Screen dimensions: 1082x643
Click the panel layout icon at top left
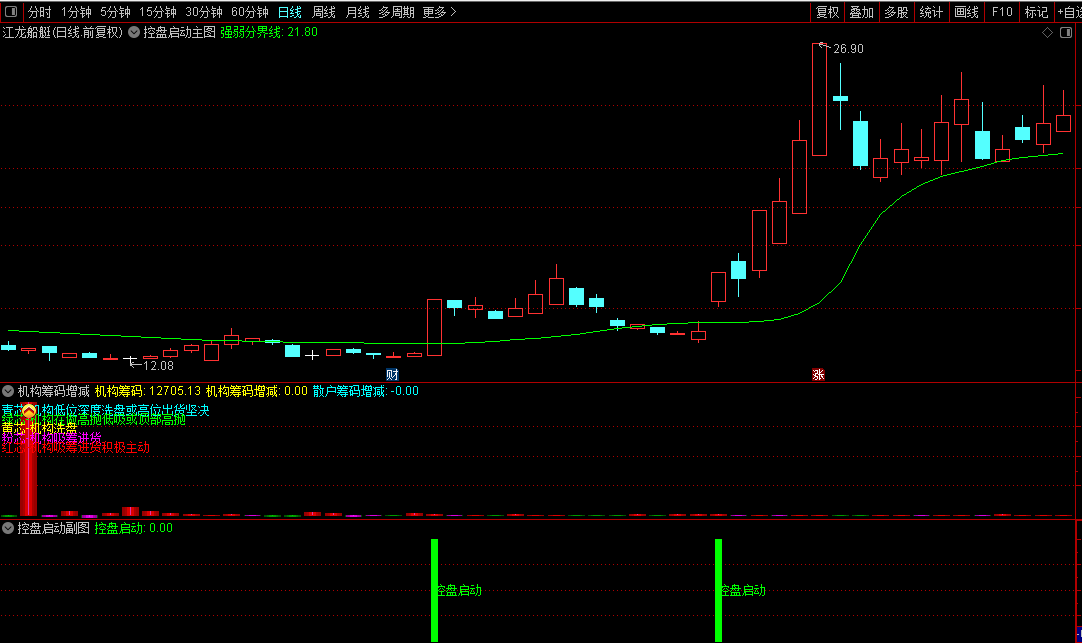coord(11,12)
